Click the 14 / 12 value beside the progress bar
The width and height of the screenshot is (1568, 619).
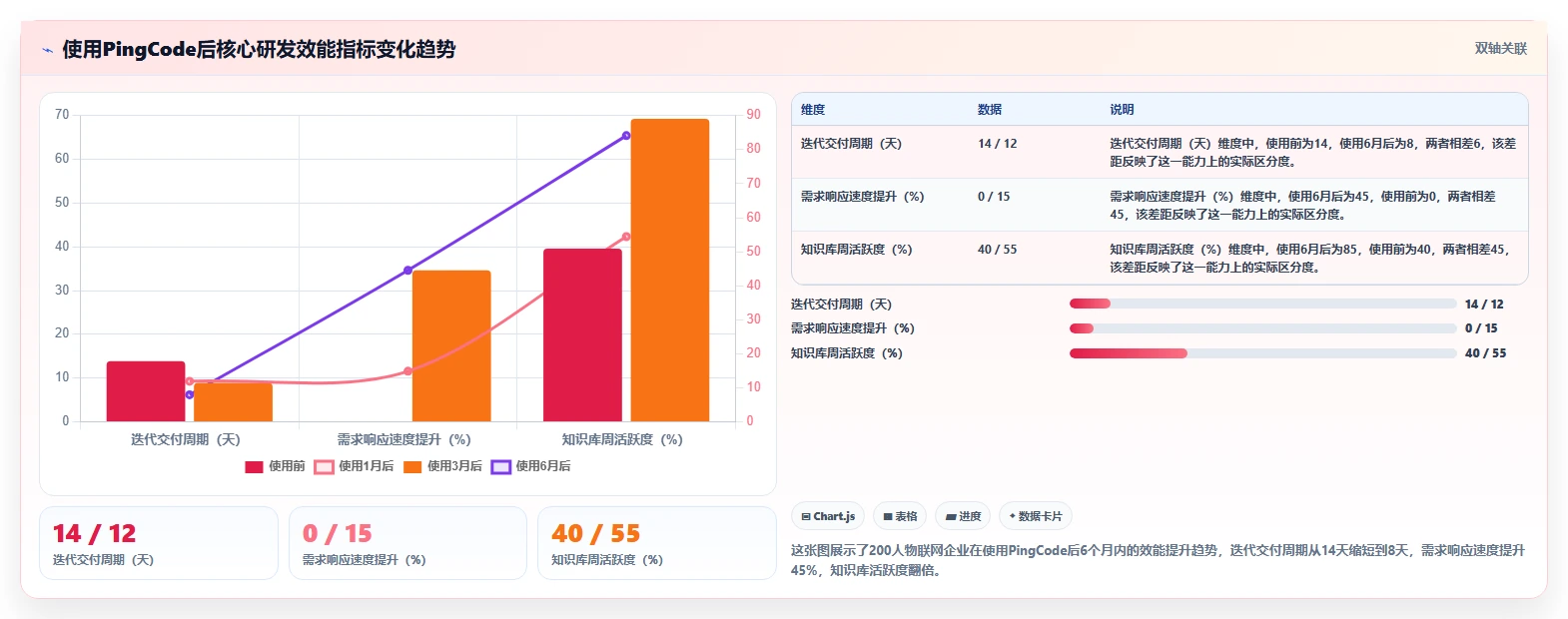pyautogui.click(x=1484, y=305)
